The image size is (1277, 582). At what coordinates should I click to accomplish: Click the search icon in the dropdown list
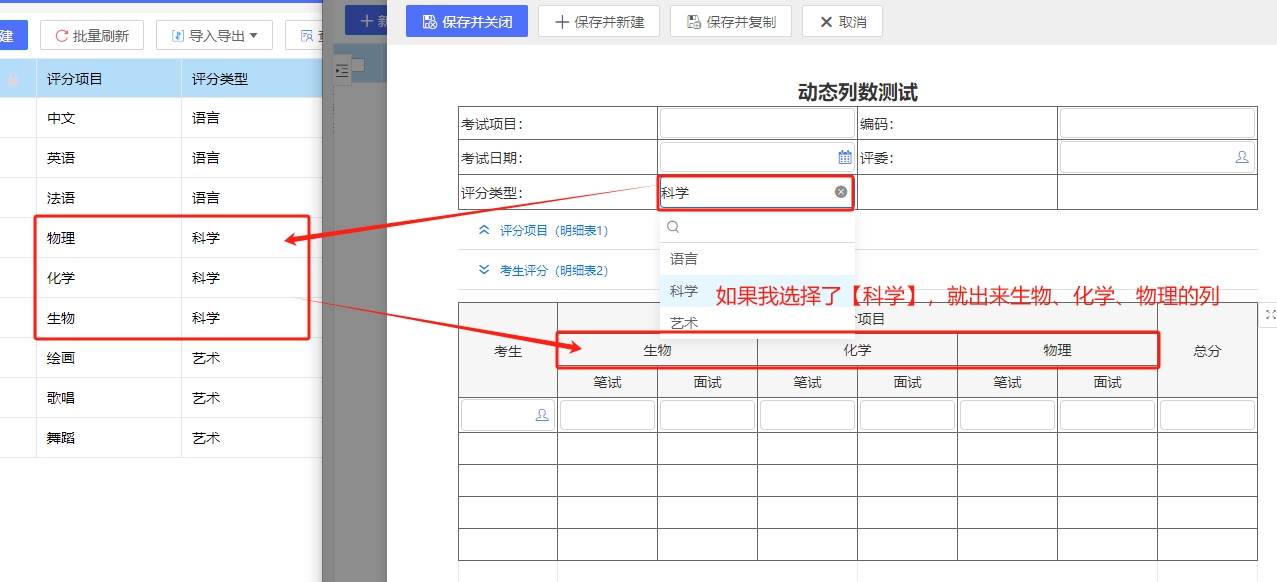673,227
